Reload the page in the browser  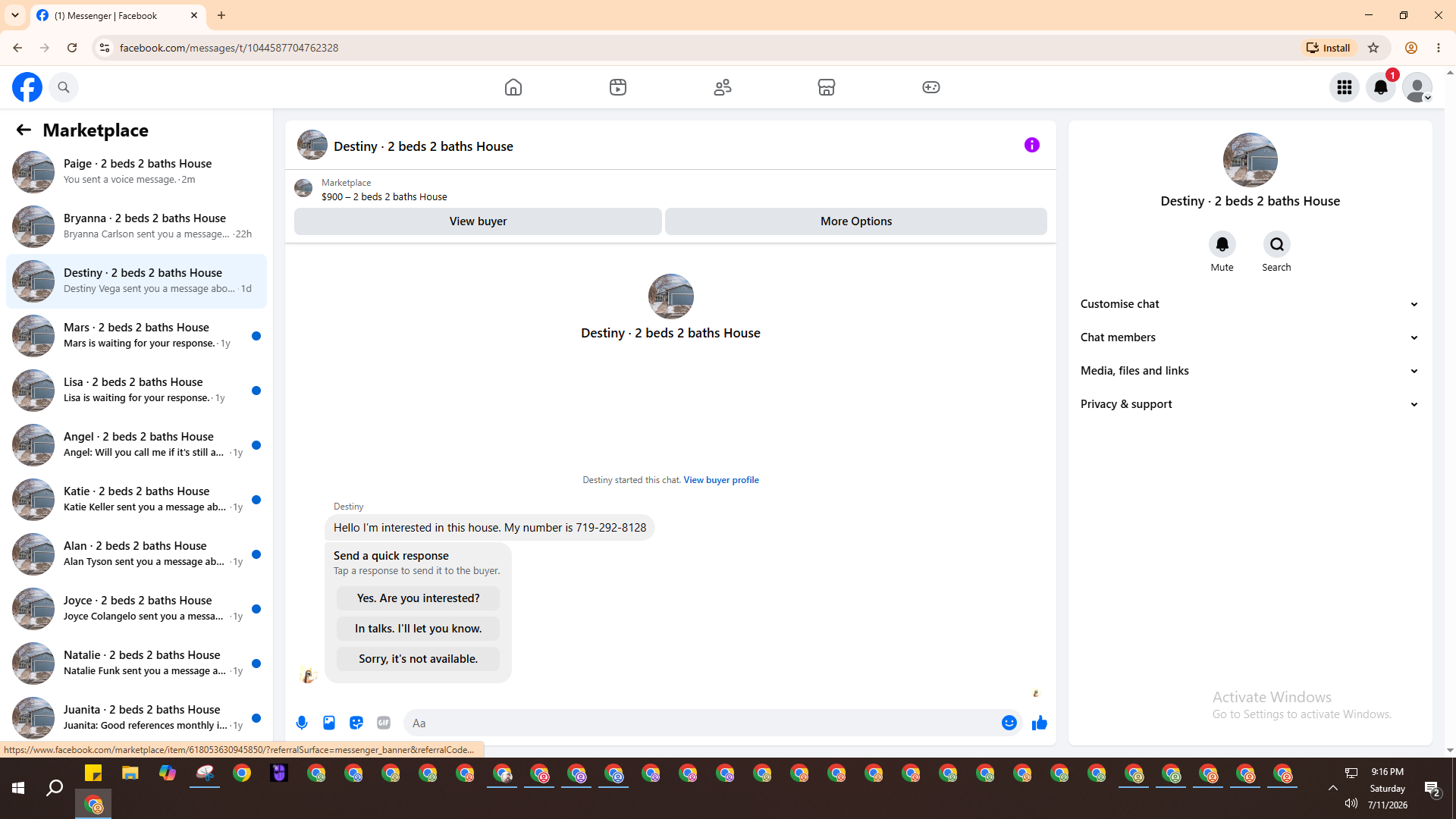click(72, 48)
